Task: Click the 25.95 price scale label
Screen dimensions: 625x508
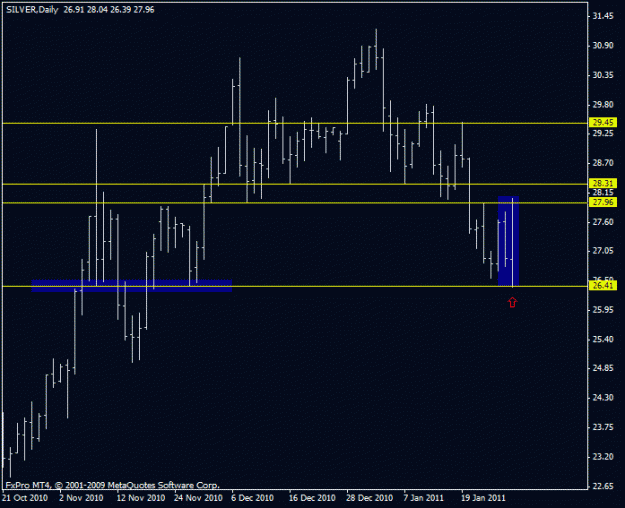Action: [x=603, y=310]
